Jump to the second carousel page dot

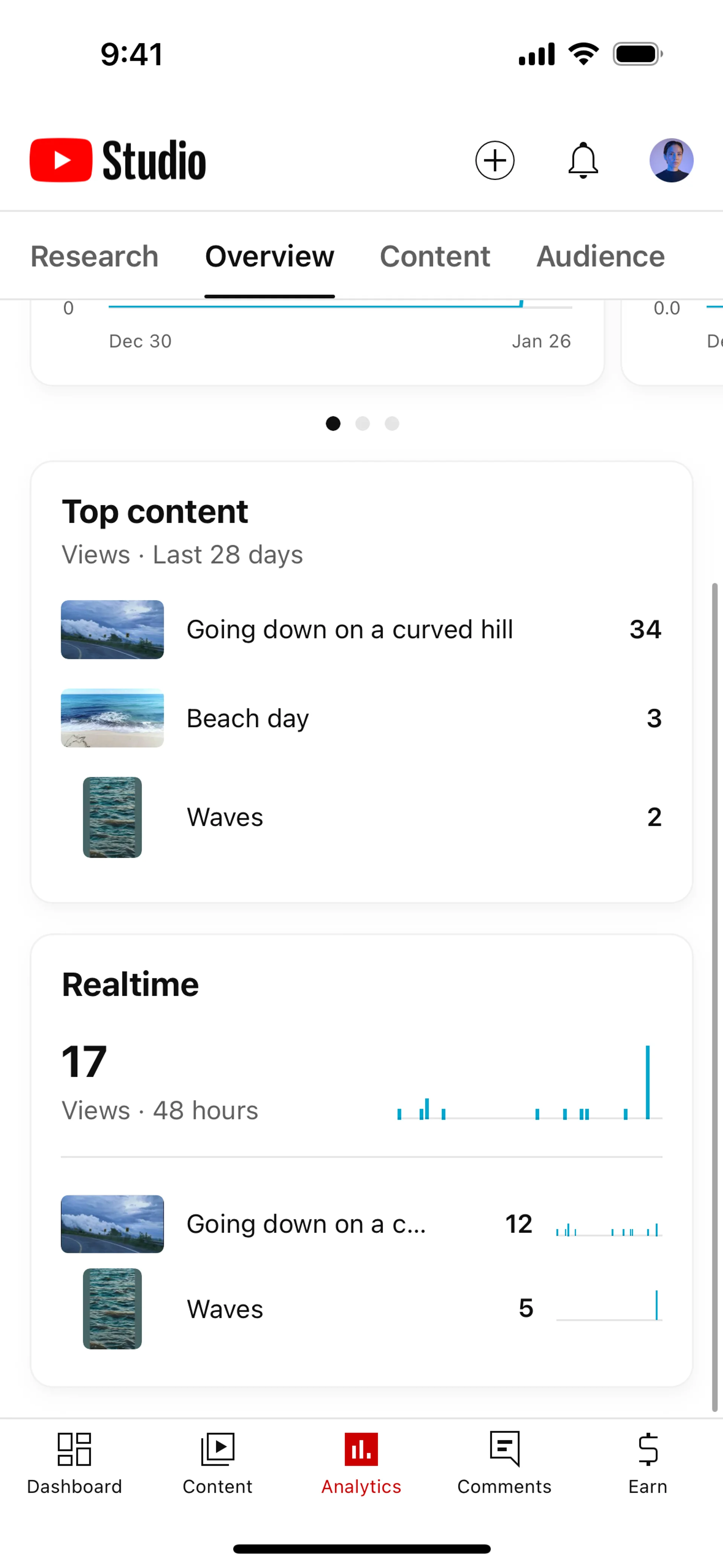coord(363,424)
